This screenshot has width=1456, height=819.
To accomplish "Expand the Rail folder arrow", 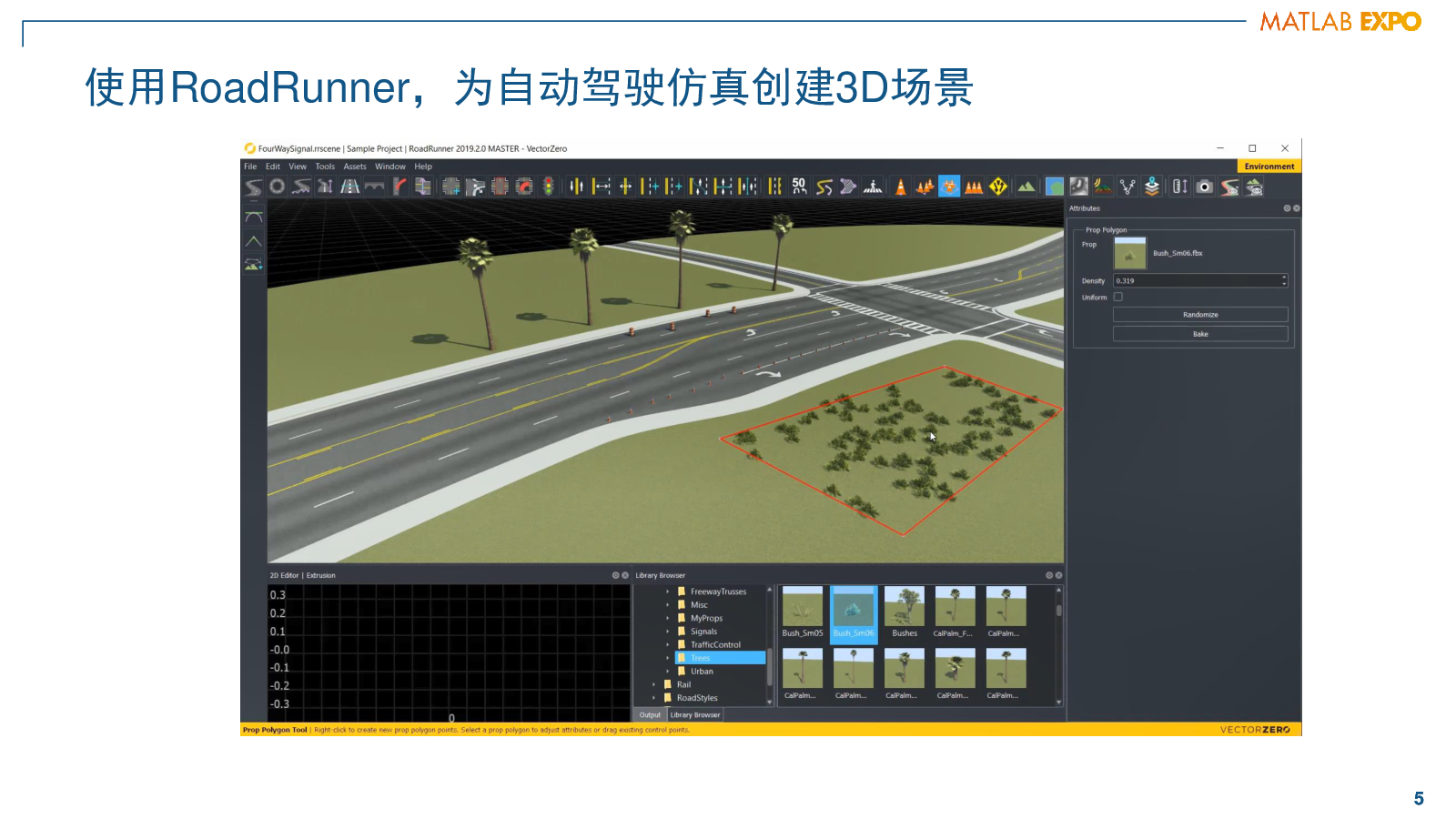I will coord(653,684).
